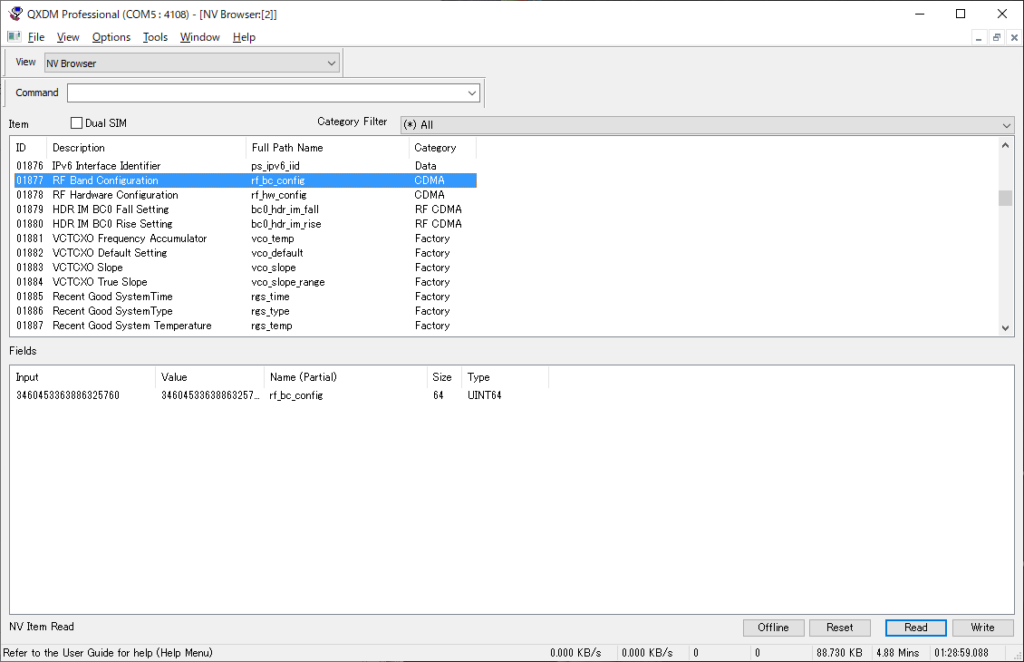Open the Tools menu

click(x=155, y=37)
